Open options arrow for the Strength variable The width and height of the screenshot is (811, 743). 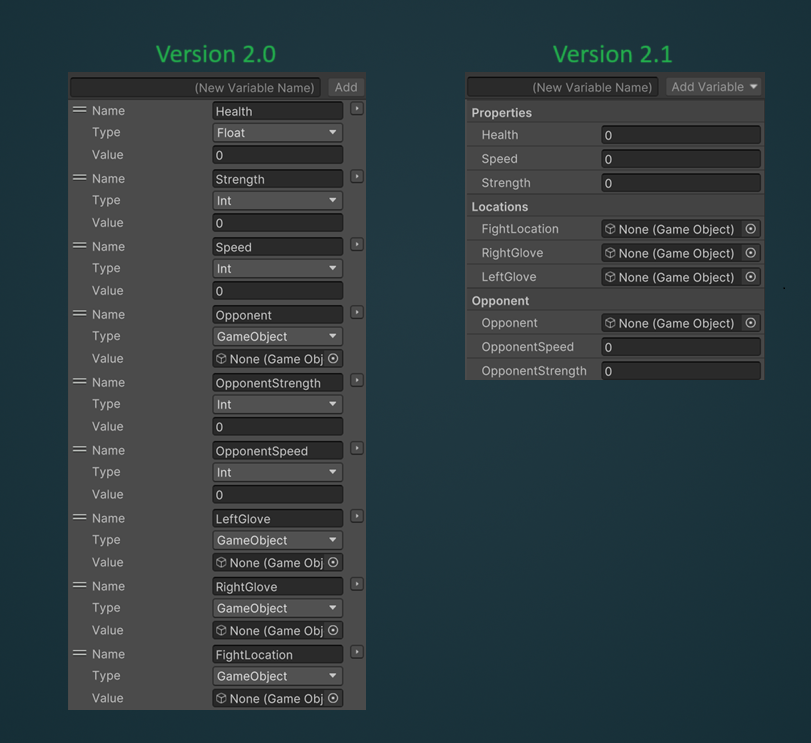pos(357,177)
